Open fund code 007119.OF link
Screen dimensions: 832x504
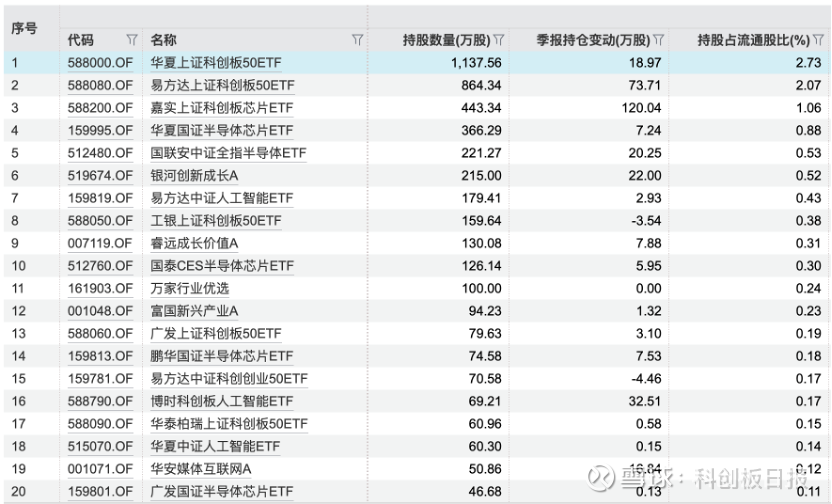100,243
